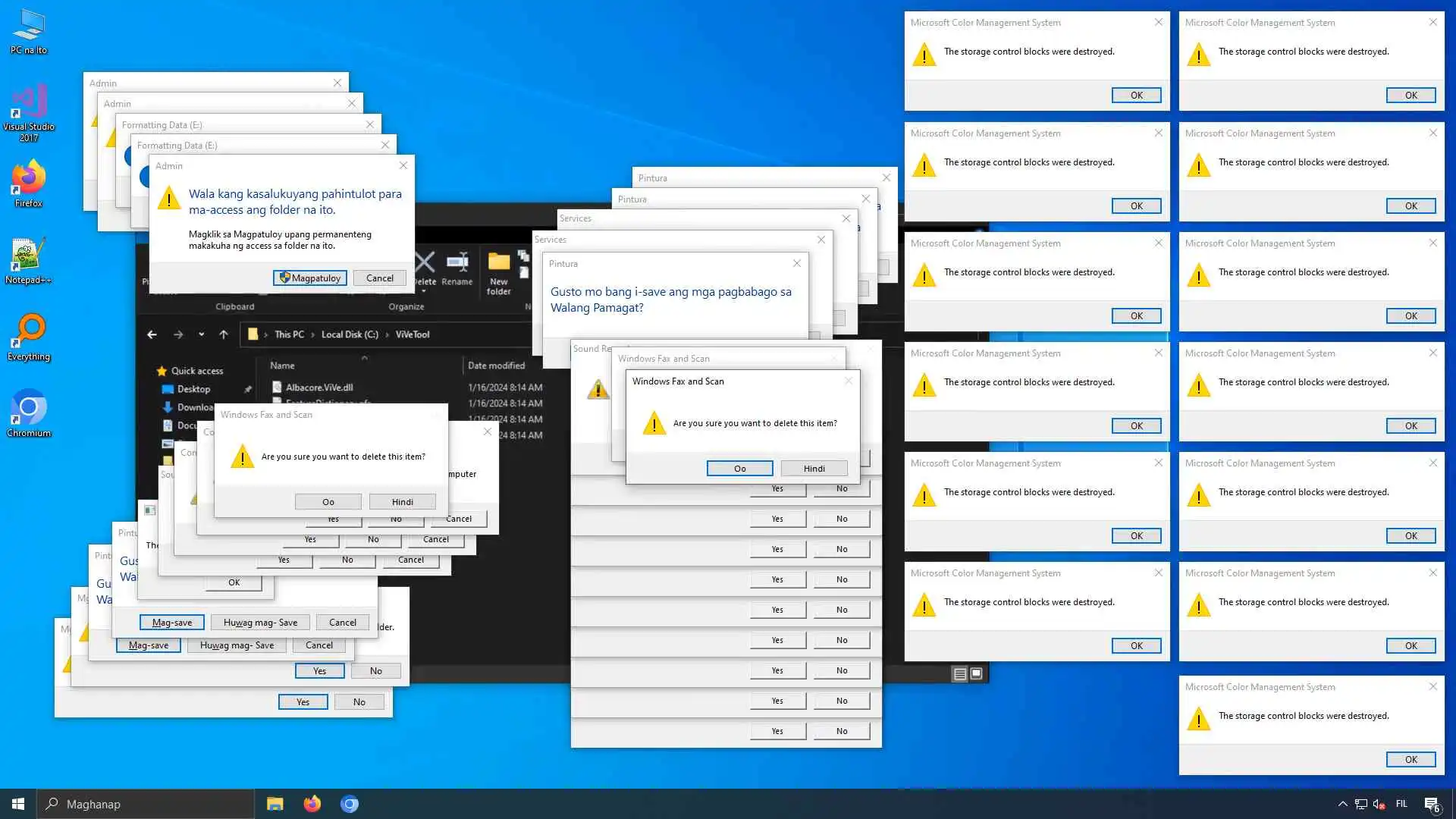The image size is (1456, 819).
Task: Open Visual Studio 2017 desktop shortcut
Action: tap(29, 104)
